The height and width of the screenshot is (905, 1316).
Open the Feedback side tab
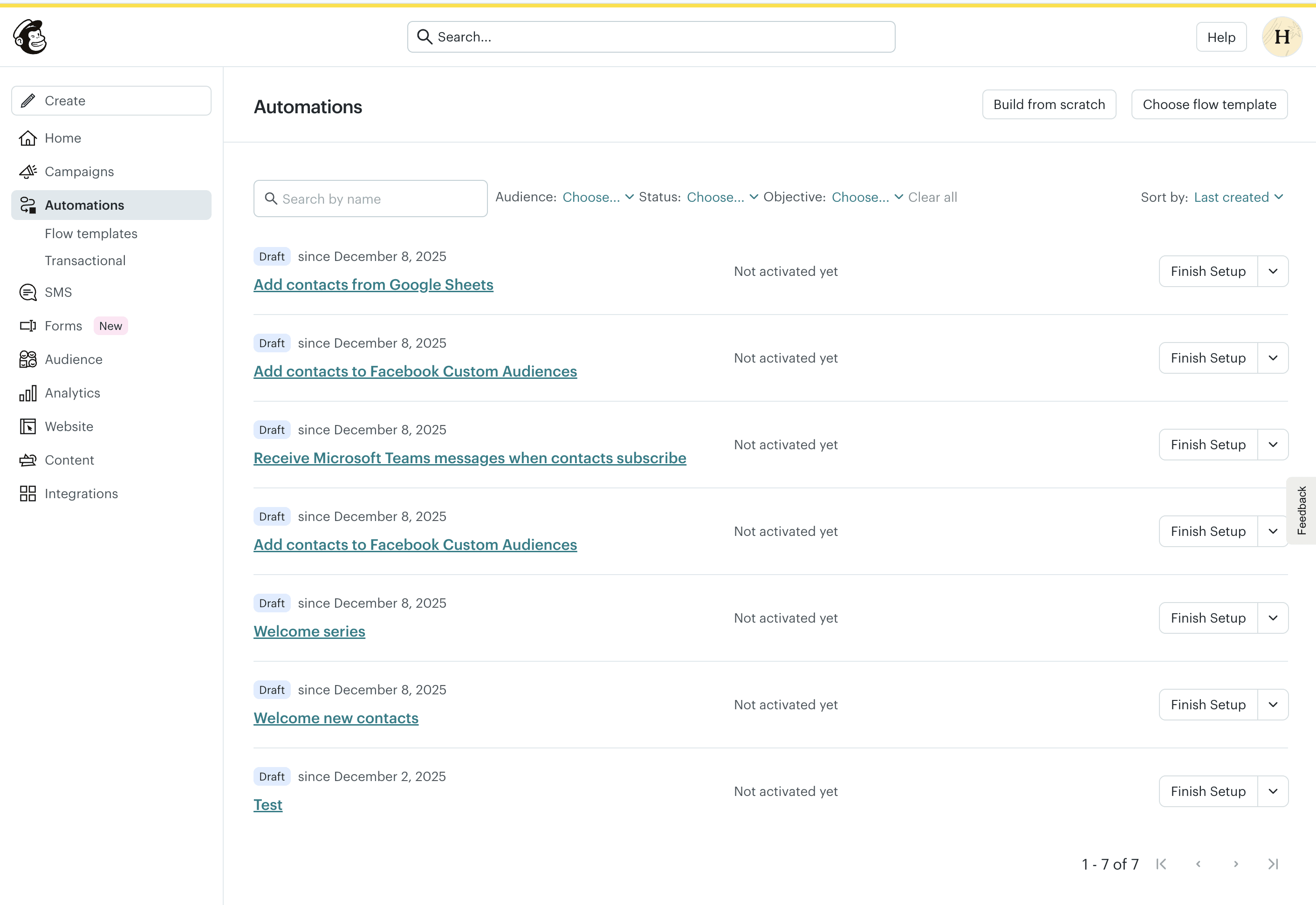[1301, 510]
